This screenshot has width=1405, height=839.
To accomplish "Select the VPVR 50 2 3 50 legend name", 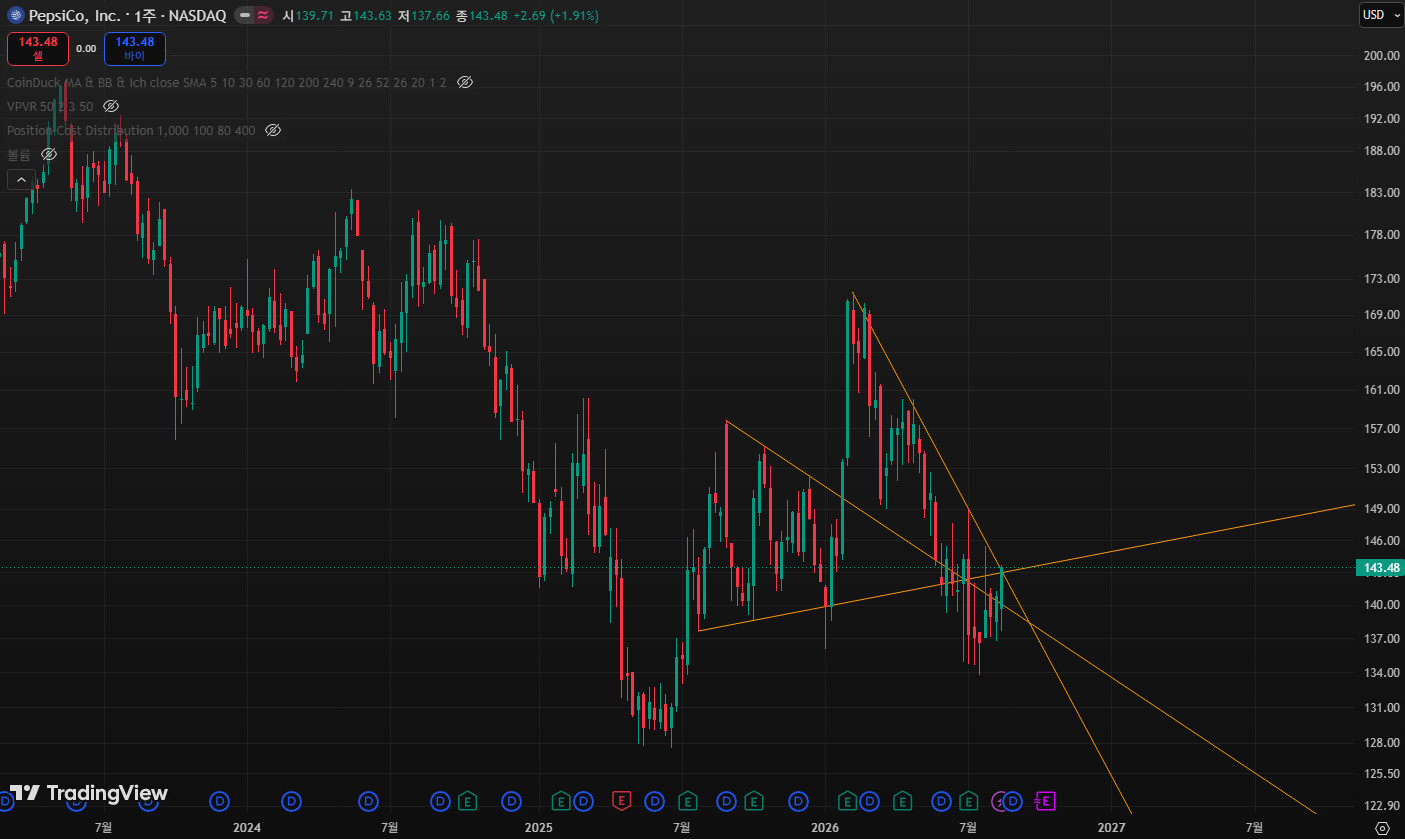I will pos(50,106).
